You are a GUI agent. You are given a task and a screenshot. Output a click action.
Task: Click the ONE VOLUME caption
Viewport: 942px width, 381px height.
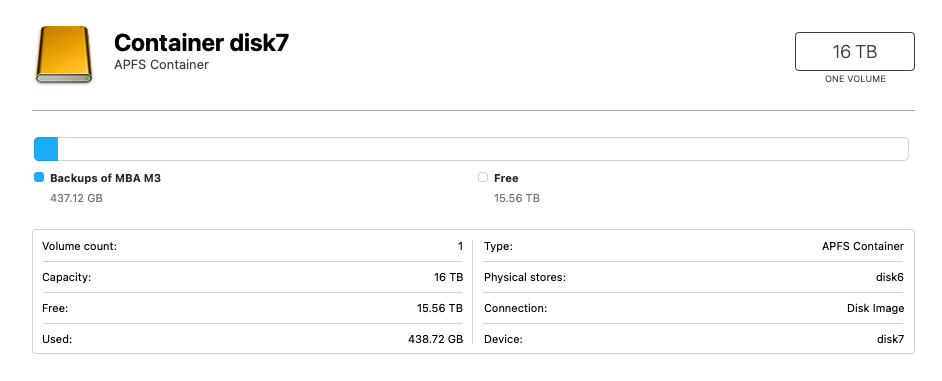[855, 79]
